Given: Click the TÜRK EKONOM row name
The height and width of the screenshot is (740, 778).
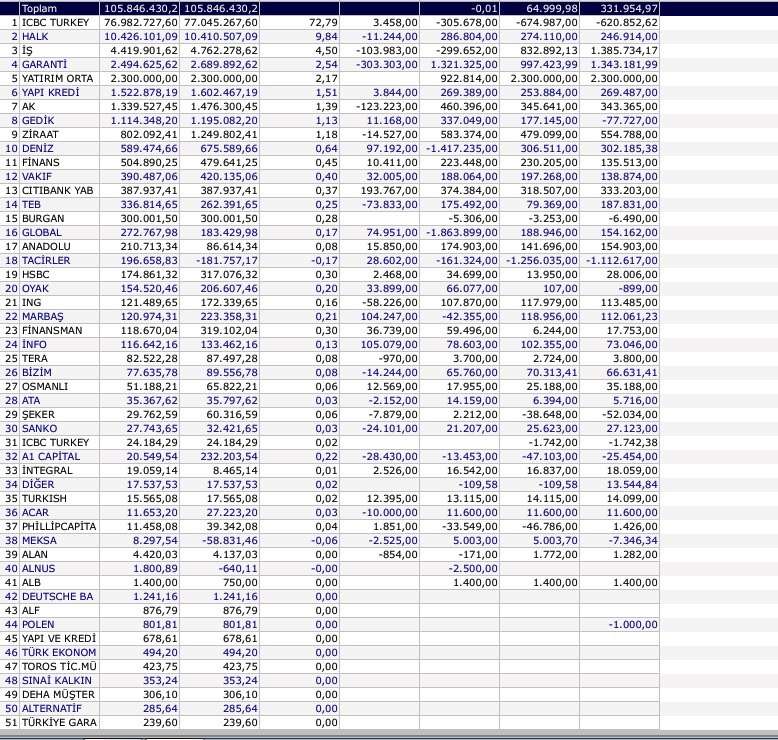Looking at the screenshot, I should coord(59,652).
